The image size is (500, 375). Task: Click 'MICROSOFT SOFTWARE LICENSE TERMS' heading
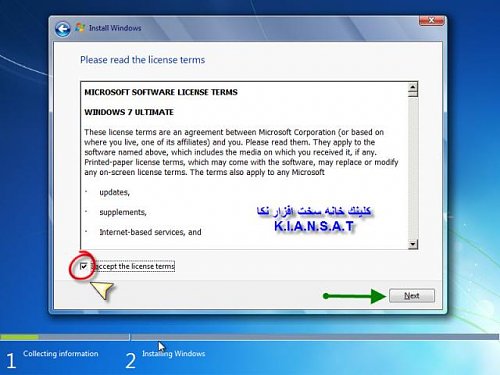(161, 92)
